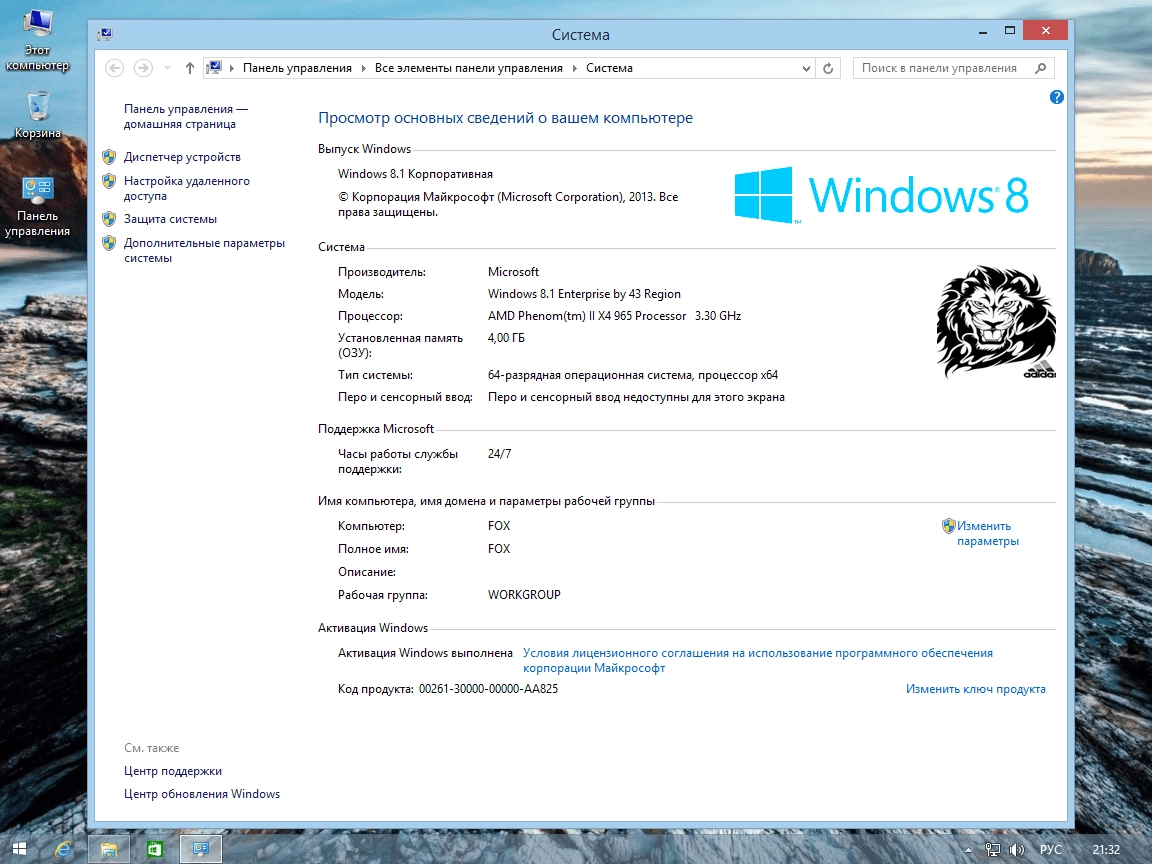Click shield icon next to Изменить параметры
1152x864 pixels.
(x=948, y=526)
